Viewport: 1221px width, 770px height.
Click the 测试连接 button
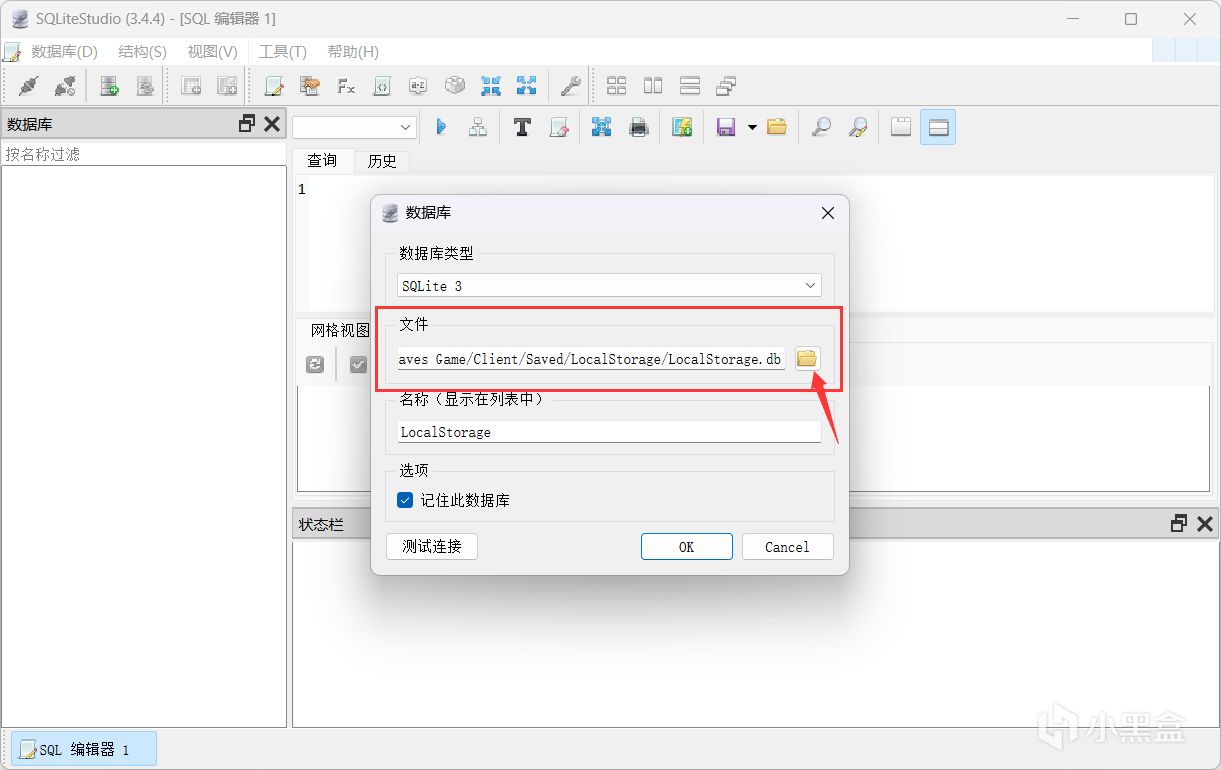coord(432,546)
